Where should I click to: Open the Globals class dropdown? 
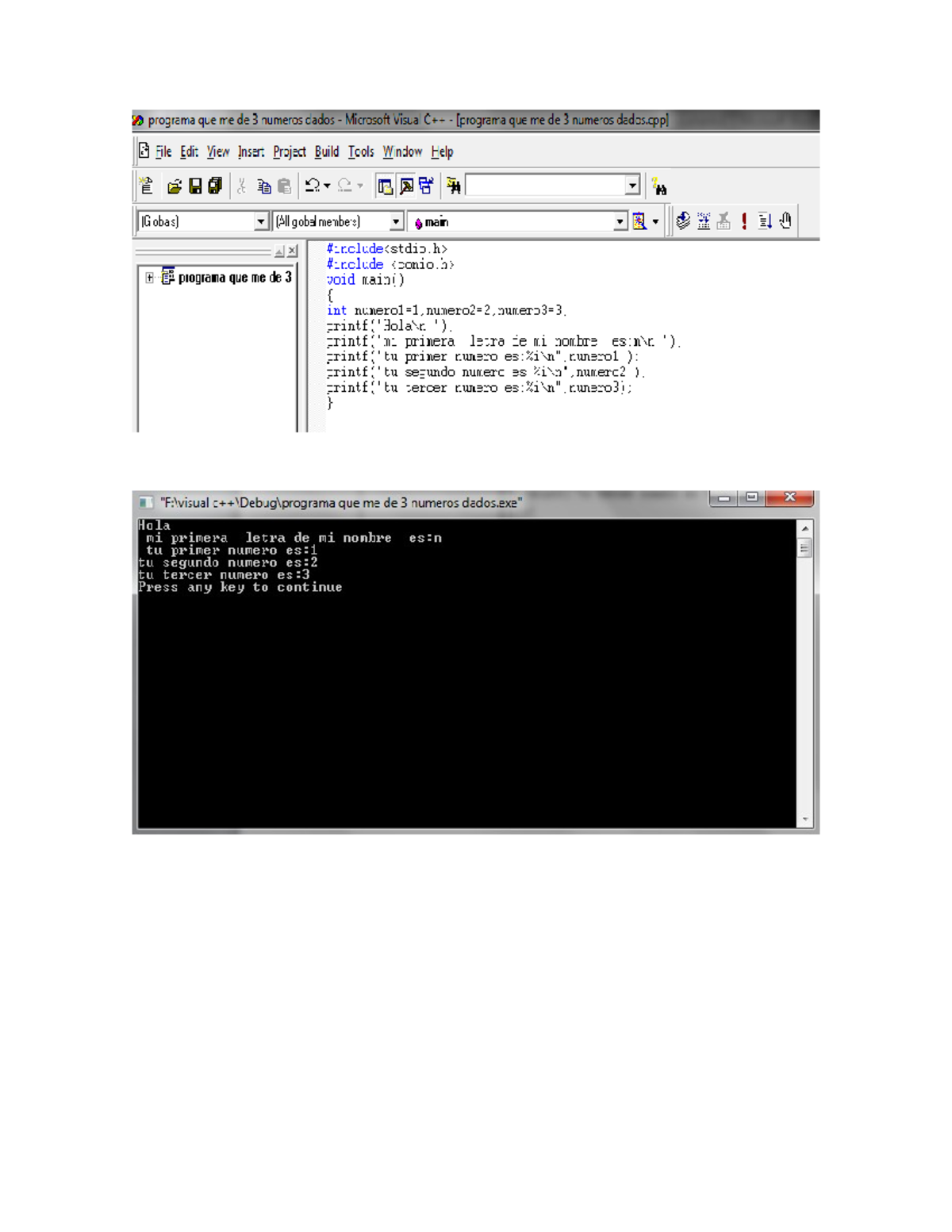[x=261, y=222]
